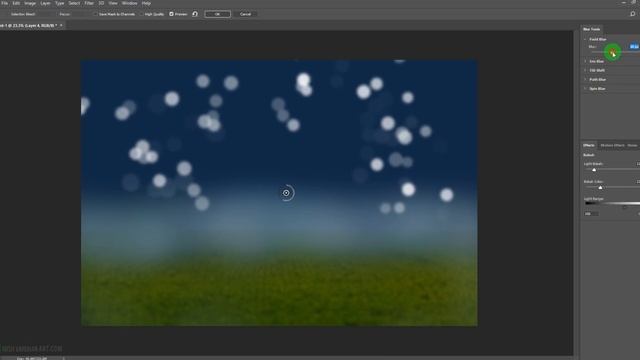Click the Light Range gradient slider
The image size is (640, 360).
click(x=612, y=203)
